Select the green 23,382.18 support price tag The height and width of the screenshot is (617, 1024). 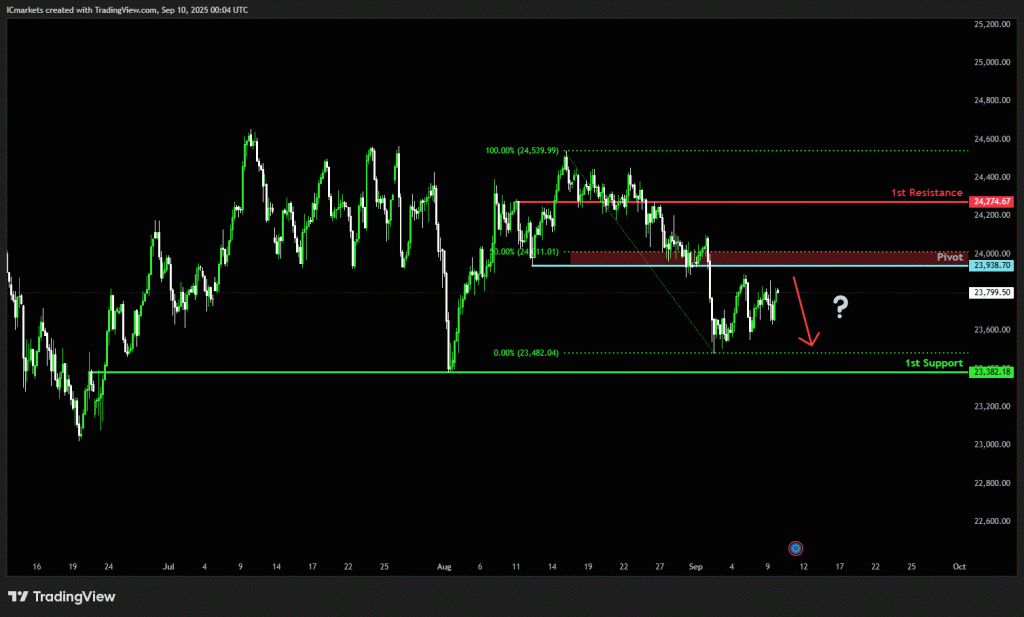(x=991, y=372)
